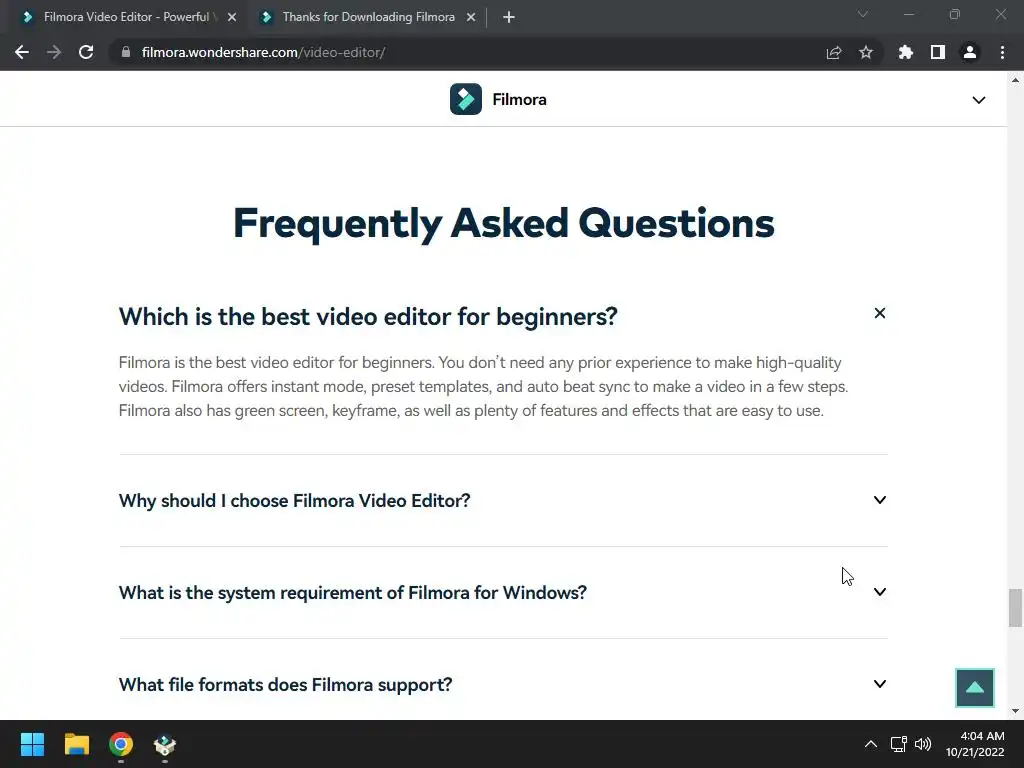Click the Filmora logo icon in header
Viewport: 1024px width, 768px height.
tap(466, 99)
